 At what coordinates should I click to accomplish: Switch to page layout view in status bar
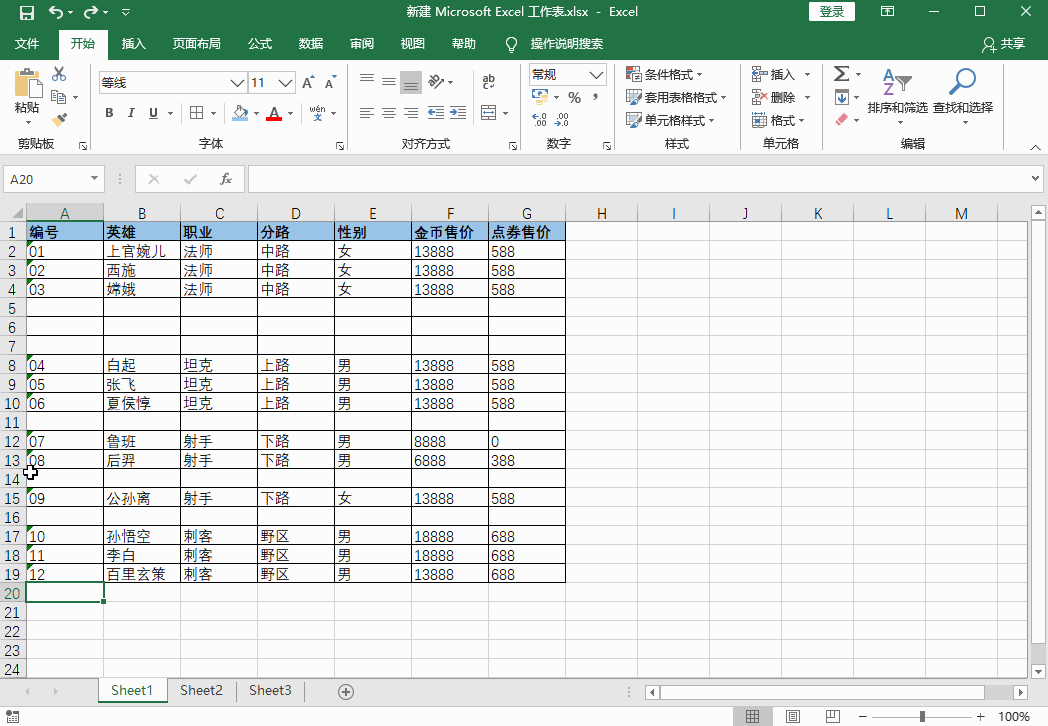point(793,717)
